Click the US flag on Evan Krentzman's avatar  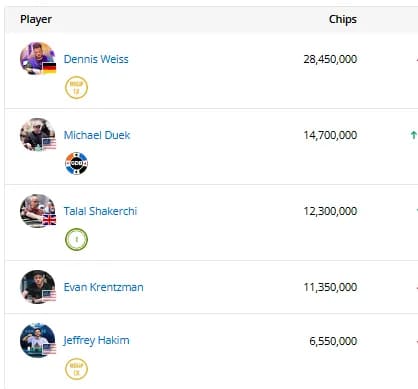pyautogui.click(x=49, y=296)
